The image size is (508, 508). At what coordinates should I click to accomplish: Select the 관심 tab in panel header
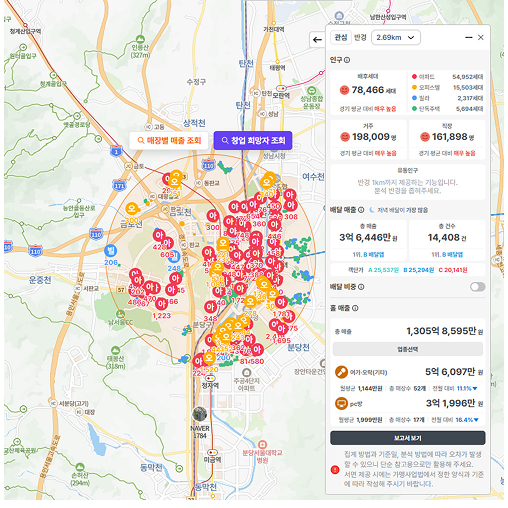pyautogui.click(x=341, y=37)
